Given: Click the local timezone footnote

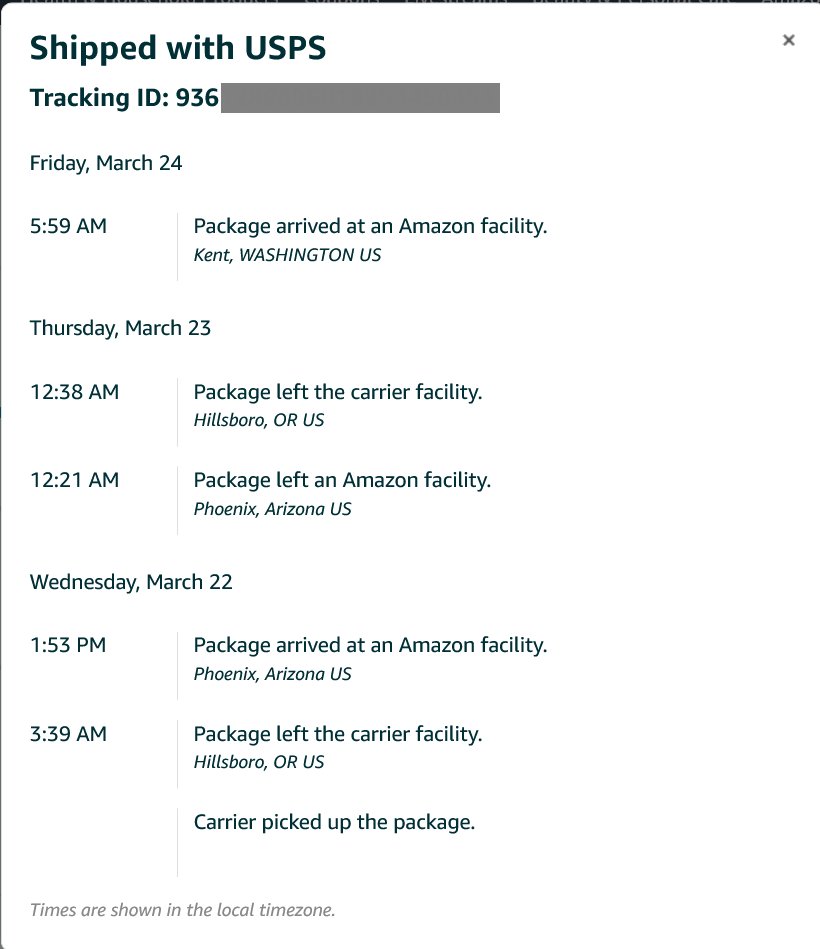Looking at the screenshot, I should (182, 910).
